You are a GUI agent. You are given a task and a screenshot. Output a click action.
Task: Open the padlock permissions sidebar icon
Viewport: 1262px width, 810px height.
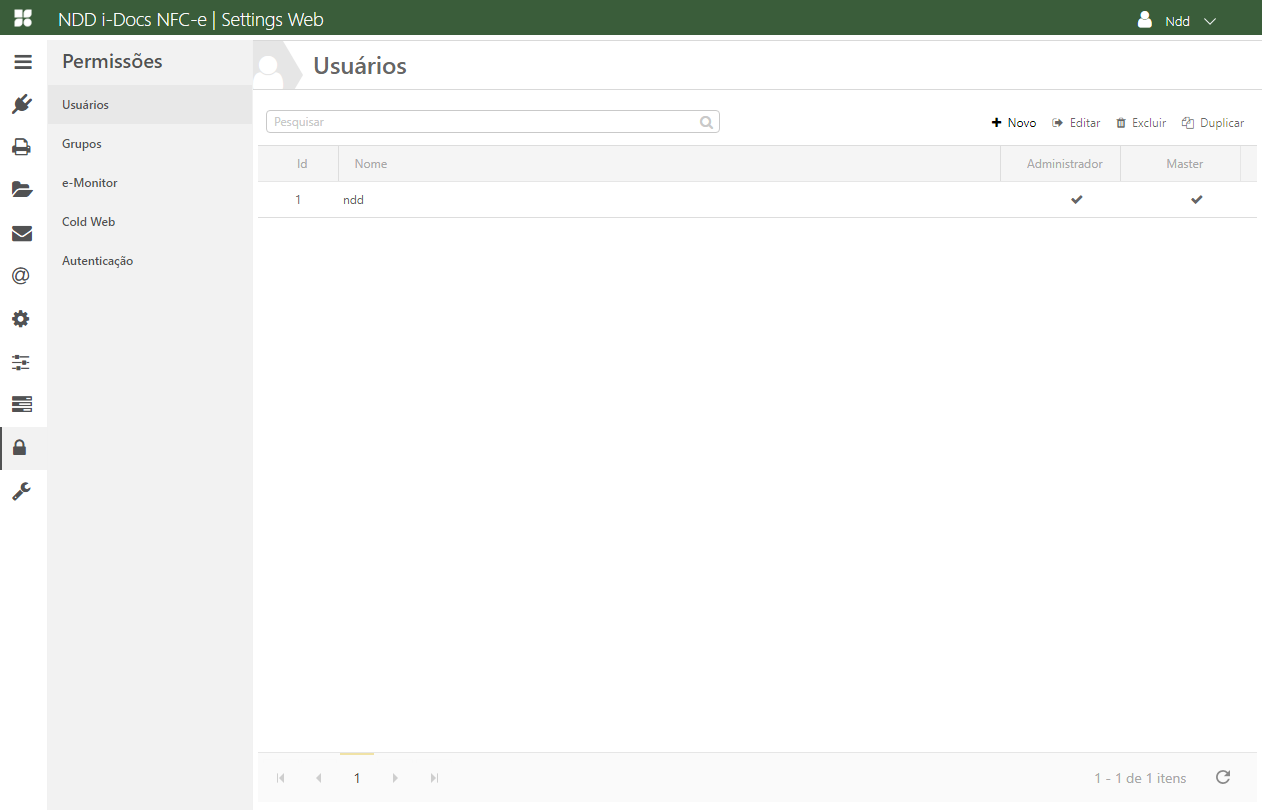20,448
